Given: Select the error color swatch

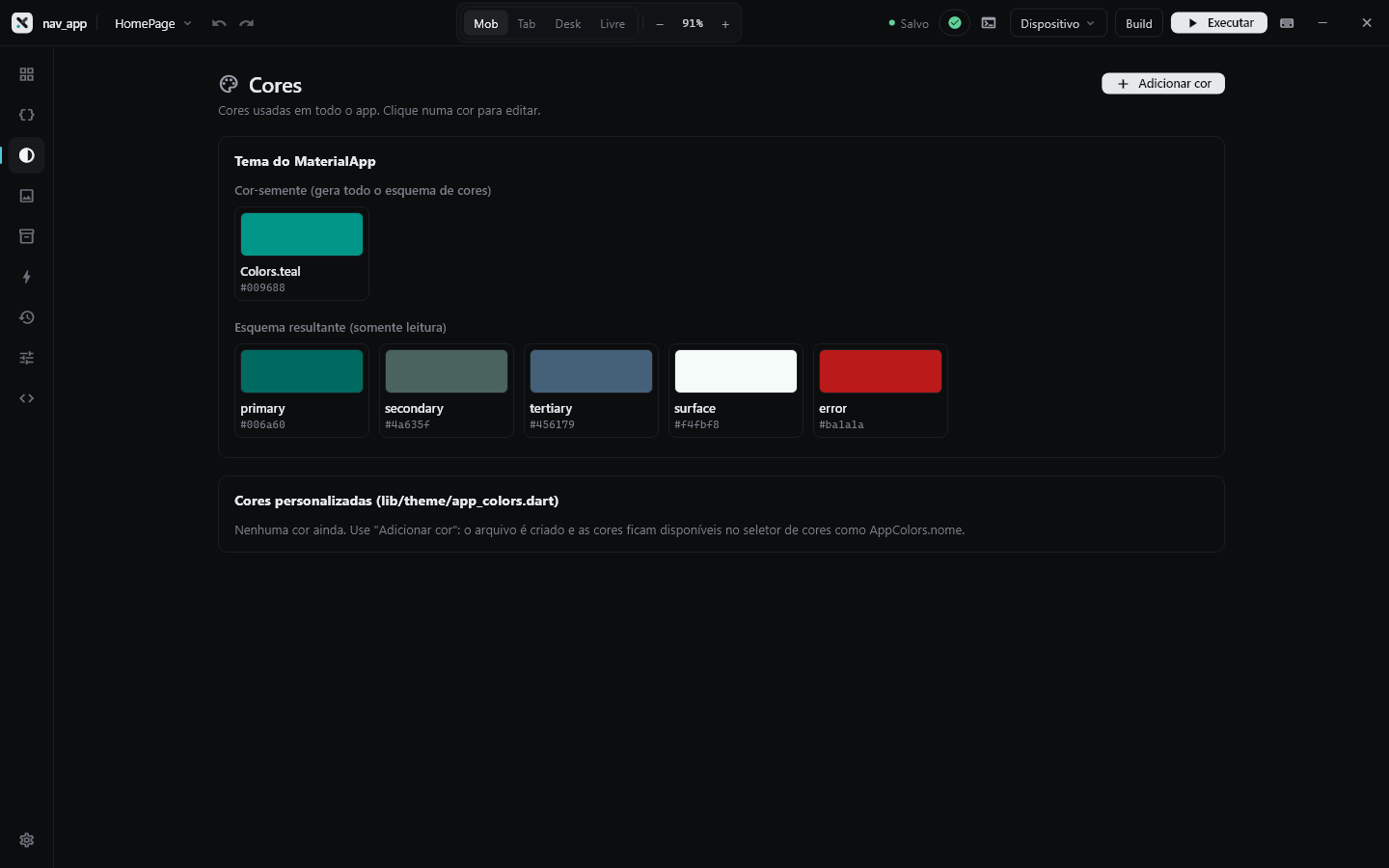Looking at the screenshot, I should click(x=881, y=391).
